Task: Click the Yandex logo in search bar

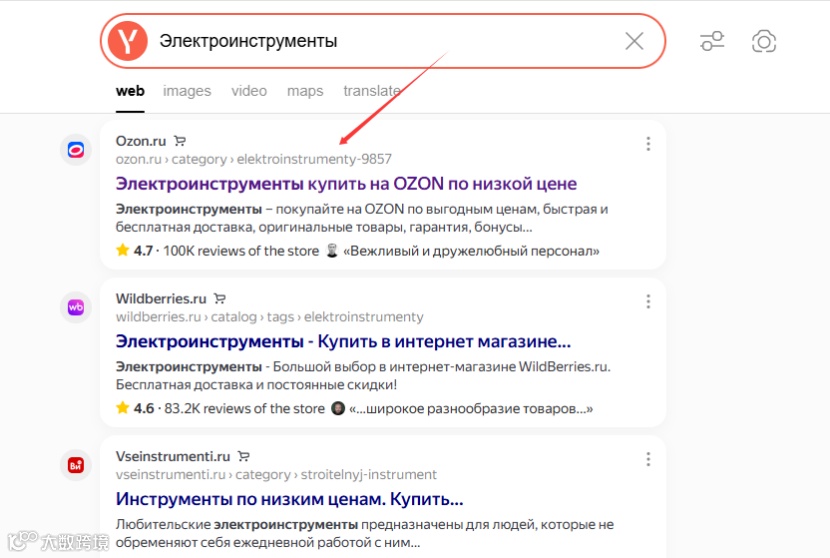Action: [x=127, y=41]
